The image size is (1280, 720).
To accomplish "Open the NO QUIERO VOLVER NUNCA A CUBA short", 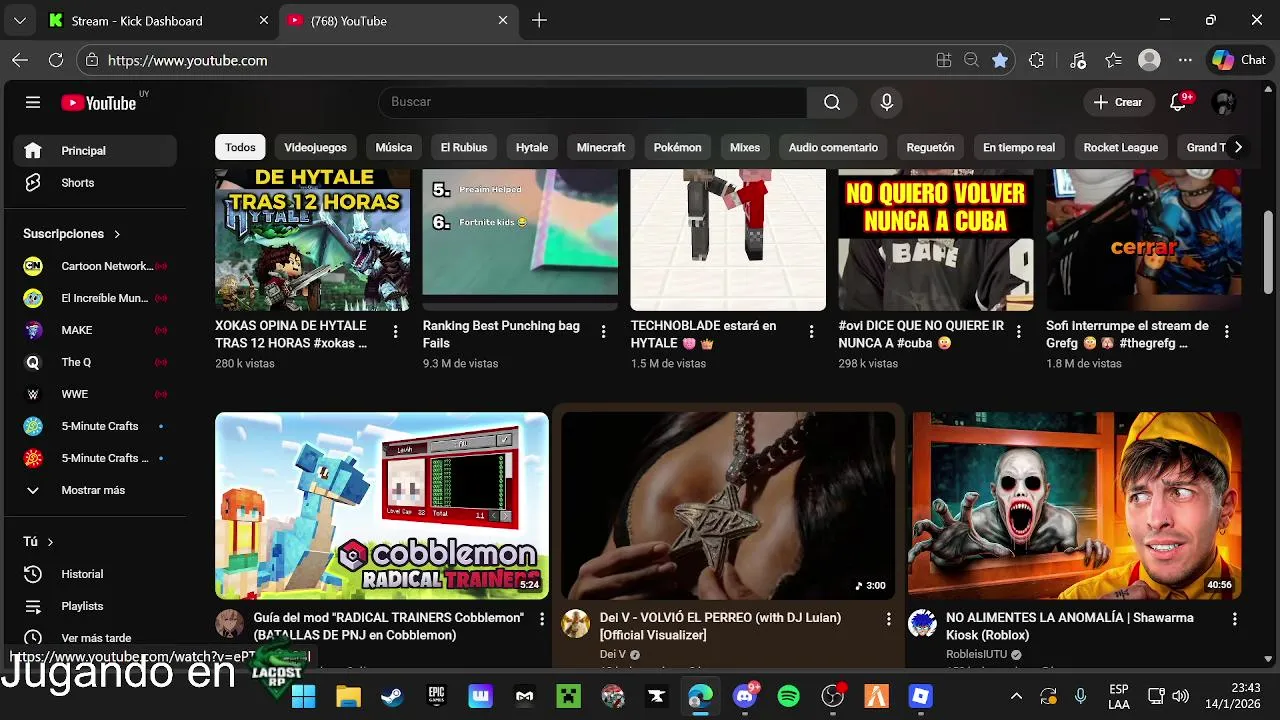I will 935,240.
